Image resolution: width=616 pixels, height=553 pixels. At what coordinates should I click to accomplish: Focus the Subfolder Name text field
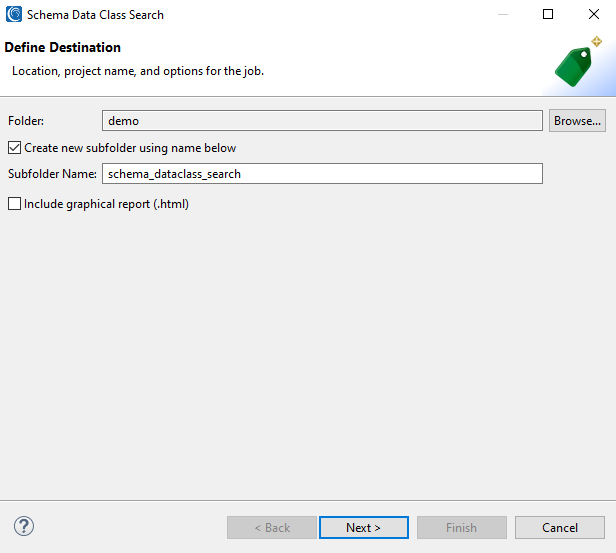pyautogui.click(x=322, y=174)
